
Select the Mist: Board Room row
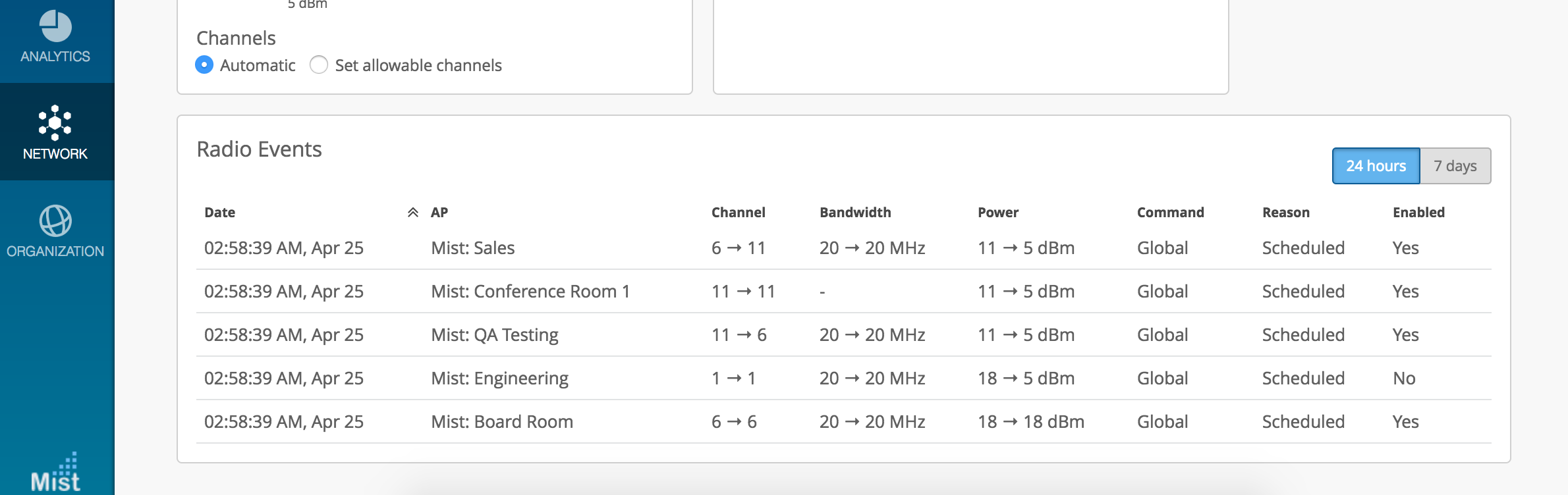tap(502, 422)
